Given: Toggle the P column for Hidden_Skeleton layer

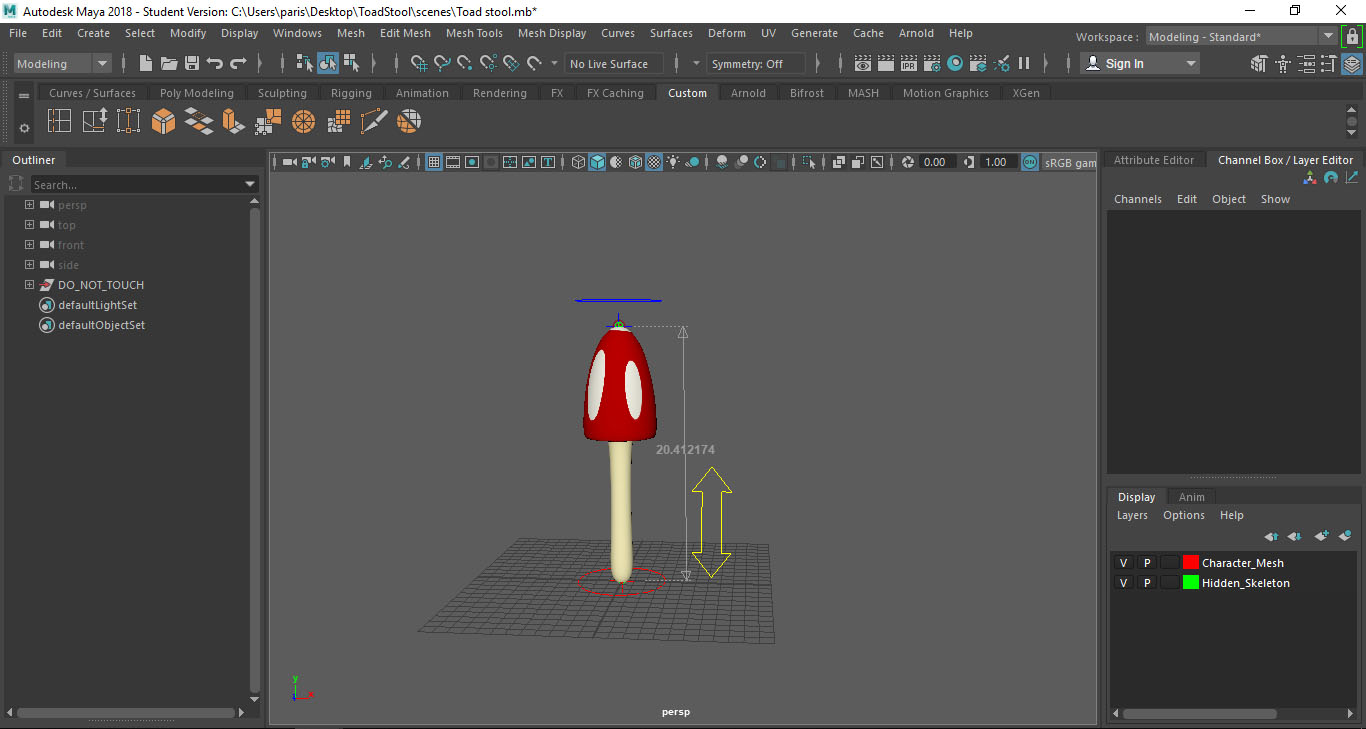Looking at the screenshot, I should tap(1147, 582).
